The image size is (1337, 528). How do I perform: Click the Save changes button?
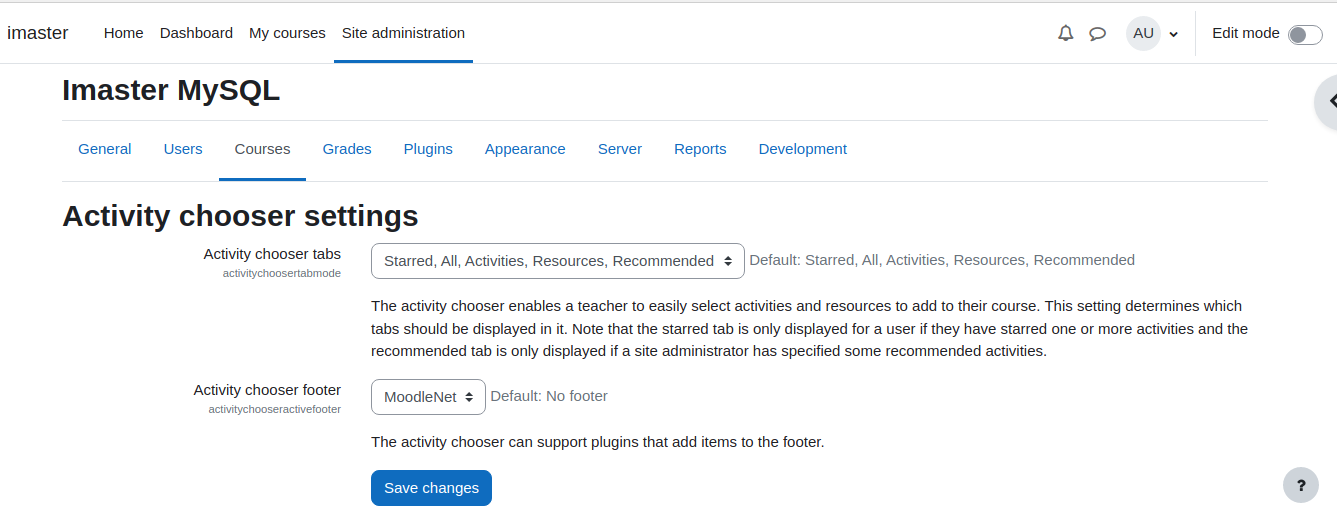[x=431, y=488]
